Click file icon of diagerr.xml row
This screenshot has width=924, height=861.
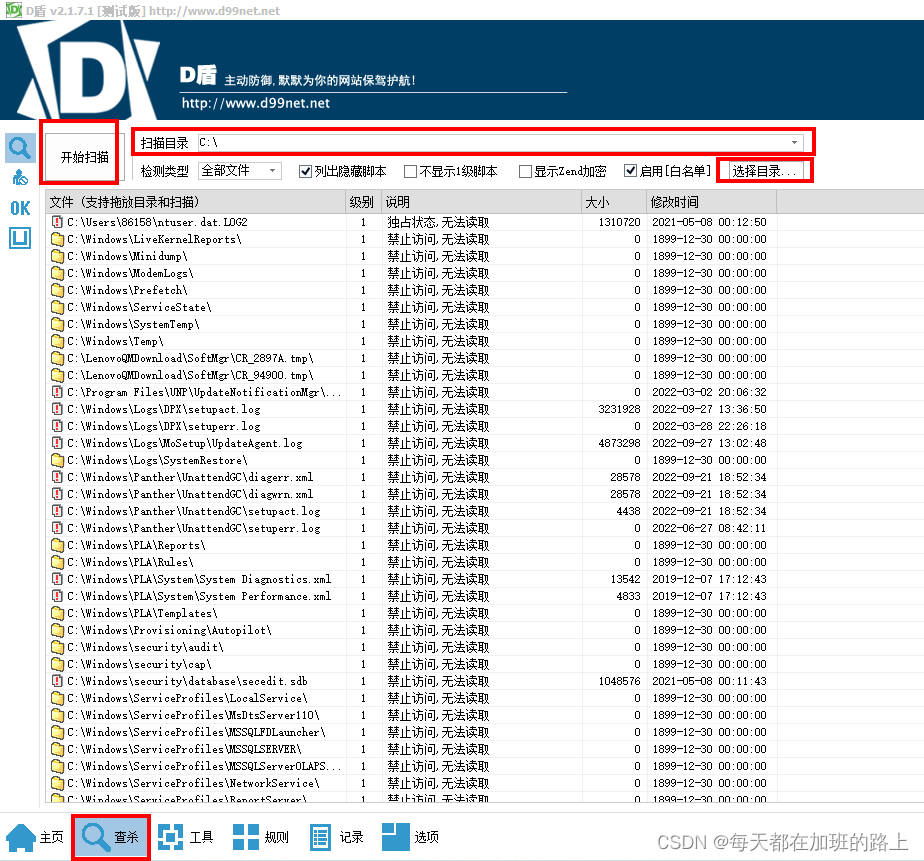[x=57, y=477]
